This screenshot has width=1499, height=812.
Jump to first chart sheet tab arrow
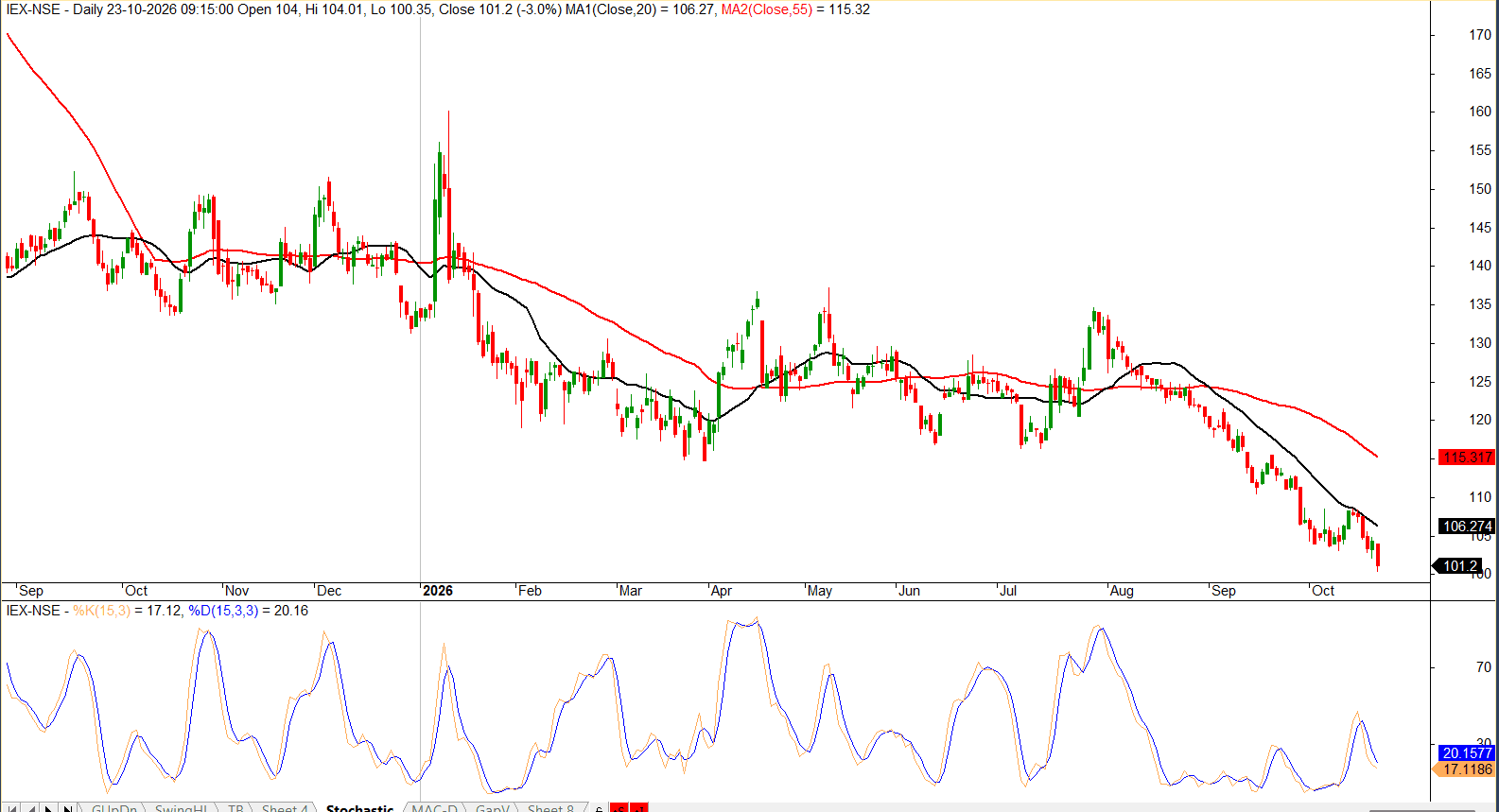click(11, 807)
